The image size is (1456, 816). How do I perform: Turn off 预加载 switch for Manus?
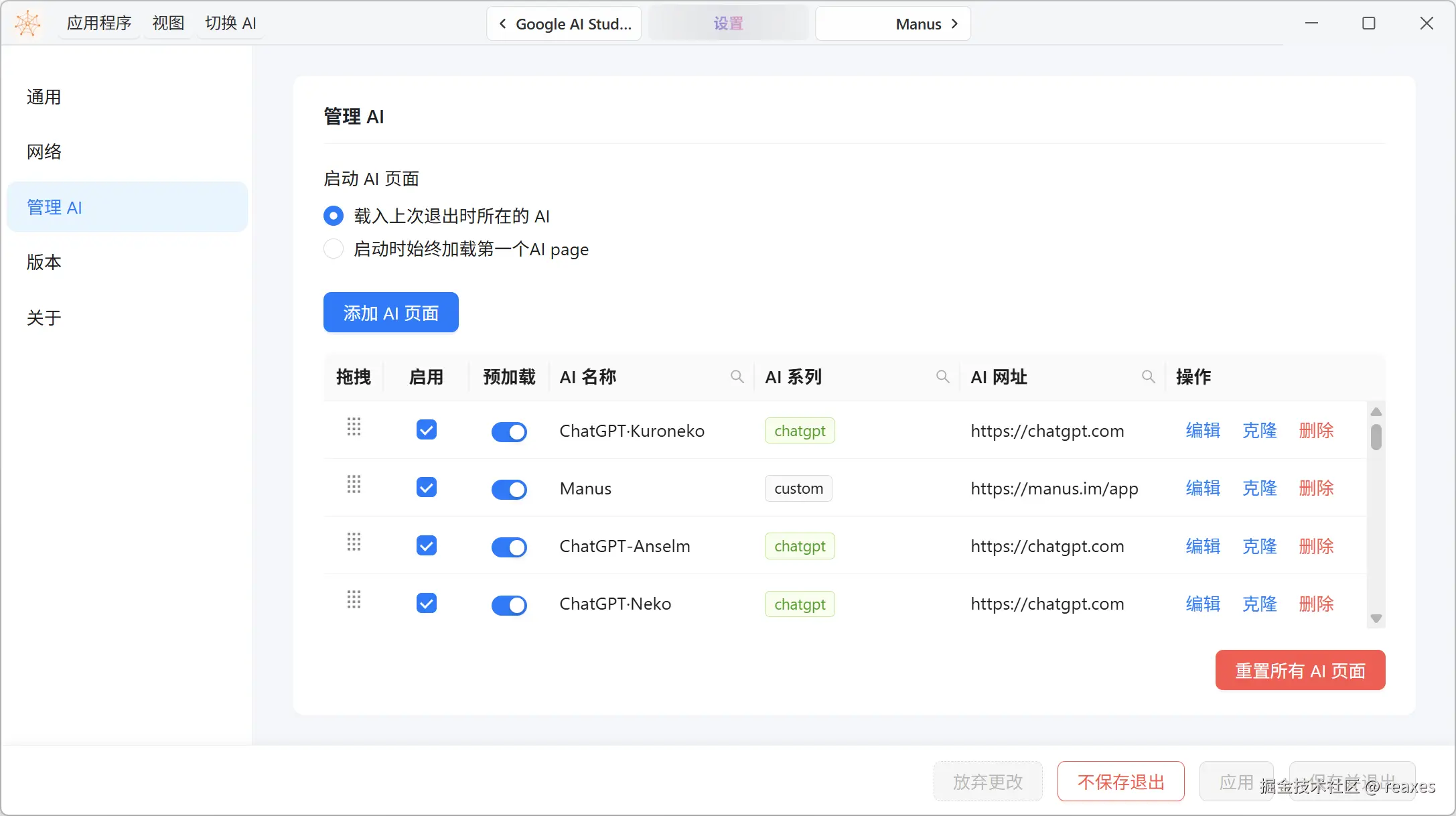point(509,489)
